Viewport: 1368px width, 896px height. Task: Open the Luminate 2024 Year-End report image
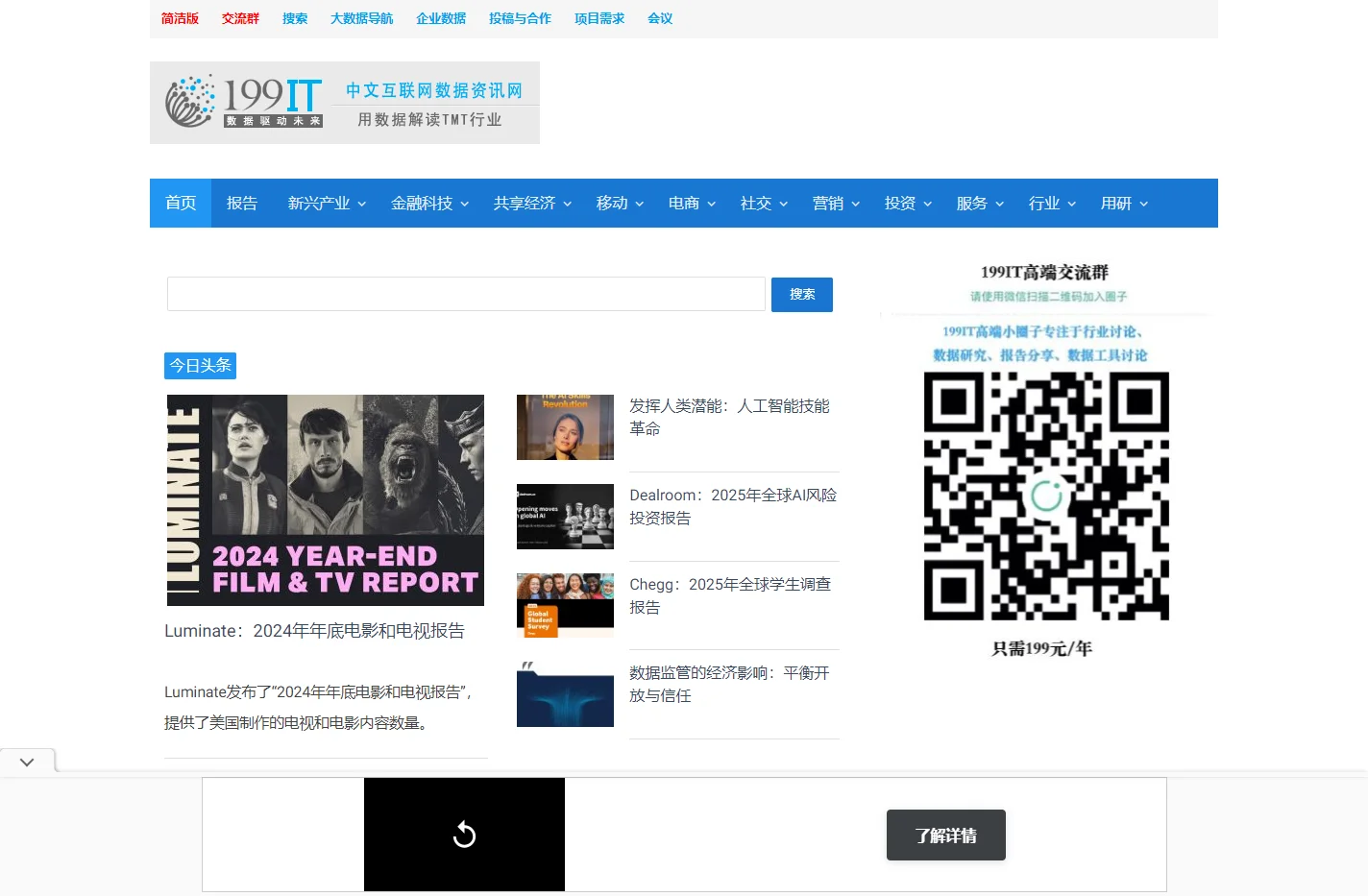[x=326, y=500]
